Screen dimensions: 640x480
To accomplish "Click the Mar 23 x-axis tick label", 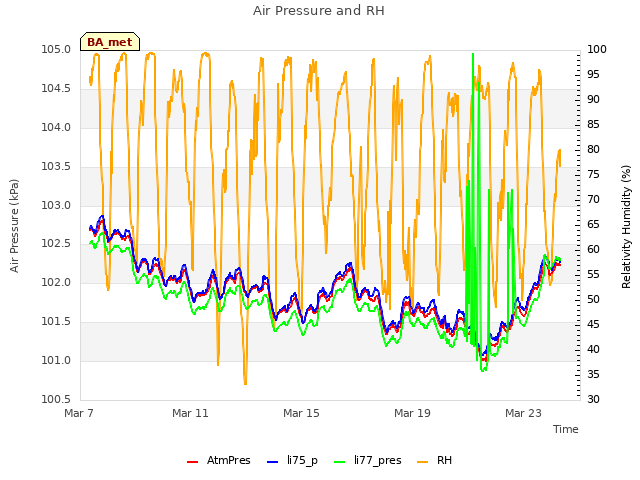I will coord(523,413).
